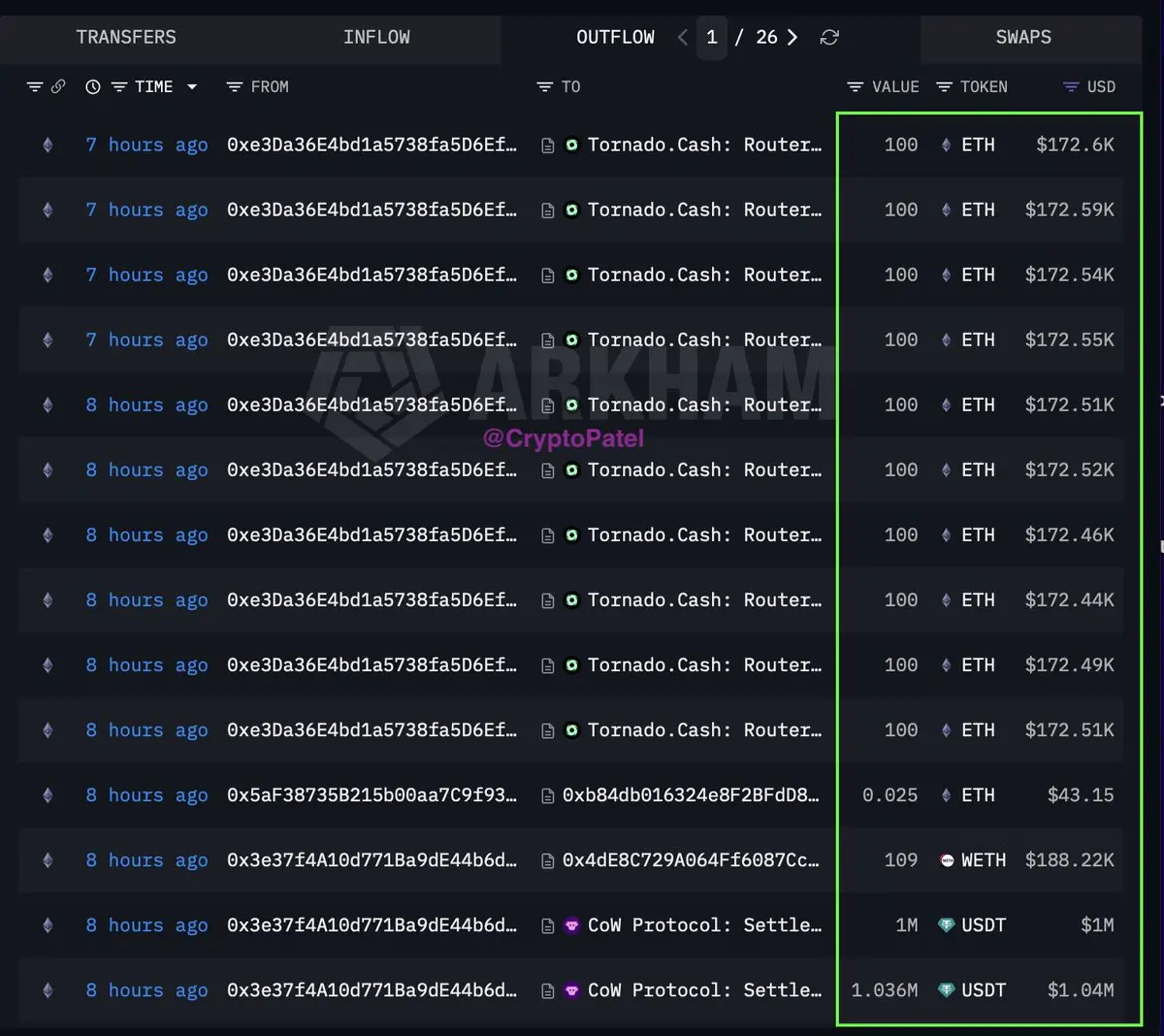Switch to the TRANSFERS tab
This screenshot has height=1036, width=1164.
click(126, 37)
